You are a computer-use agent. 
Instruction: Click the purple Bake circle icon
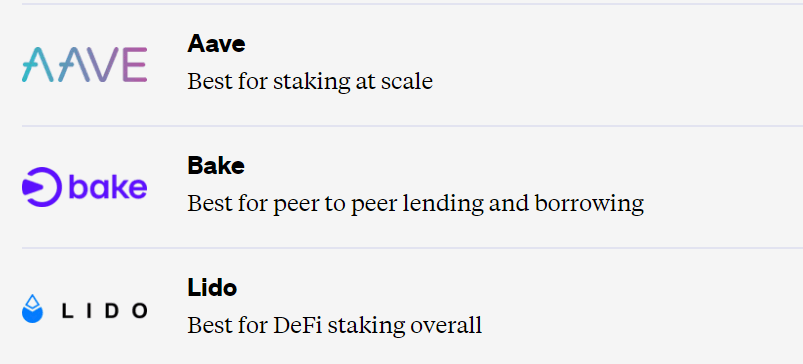(41, 187)
